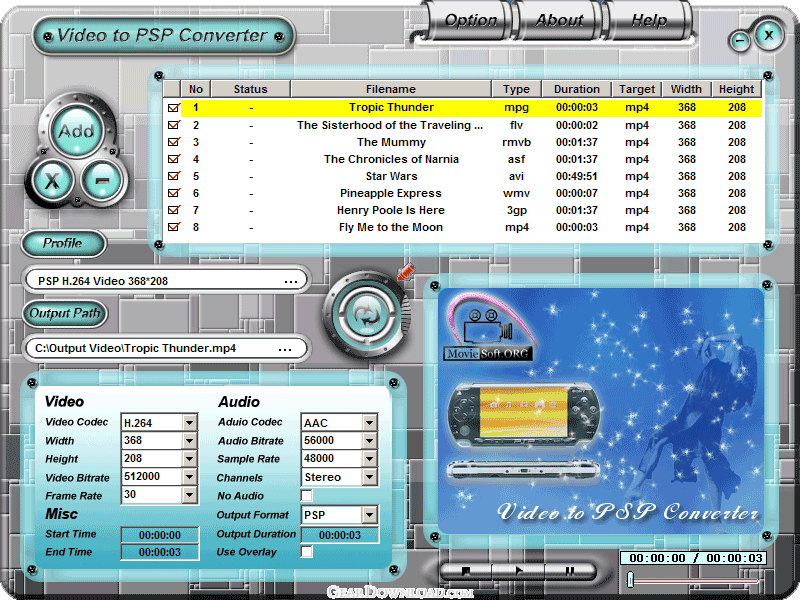Click the output path text C:\Output Video\Tropic Thunder.mp4
Screen dimensions: 800x600
pyautogui.click(x=136, y=348)
